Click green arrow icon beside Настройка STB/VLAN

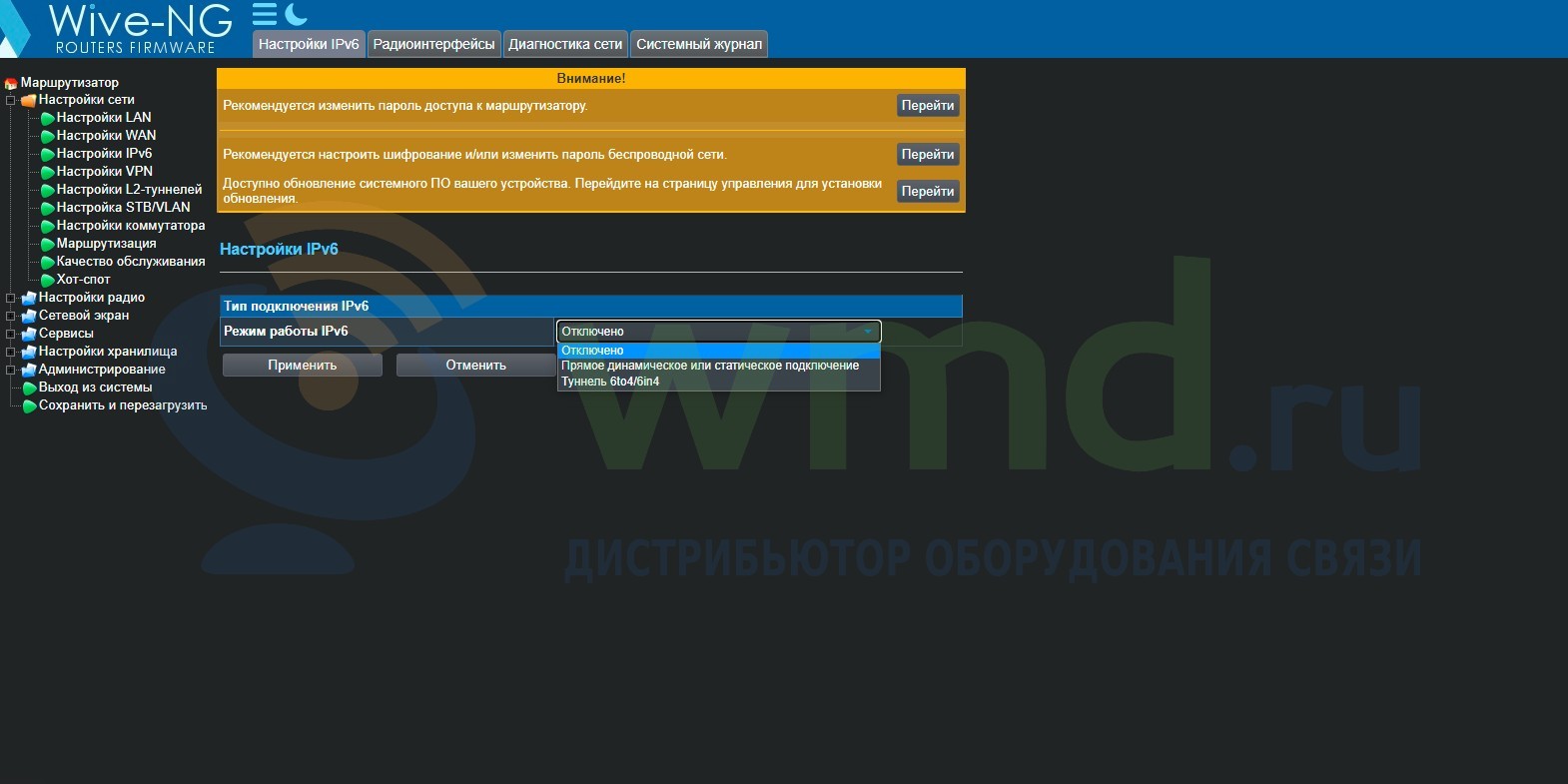pyautogui.click(x=47, y=208)
